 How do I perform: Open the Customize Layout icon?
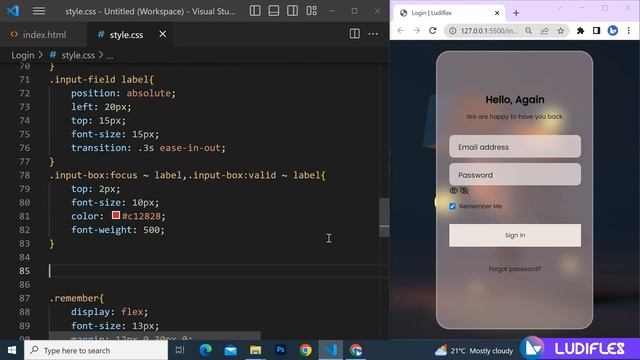(311, 11)
